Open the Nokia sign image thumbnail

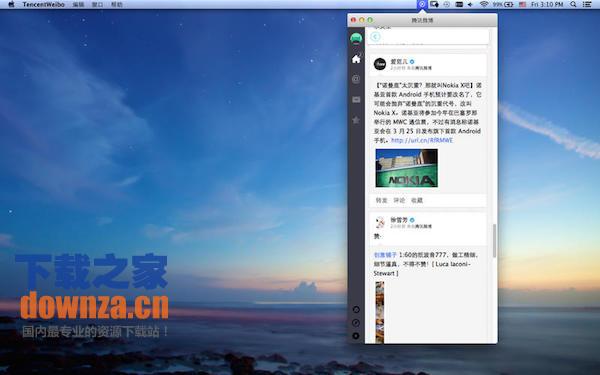(407, 168)
